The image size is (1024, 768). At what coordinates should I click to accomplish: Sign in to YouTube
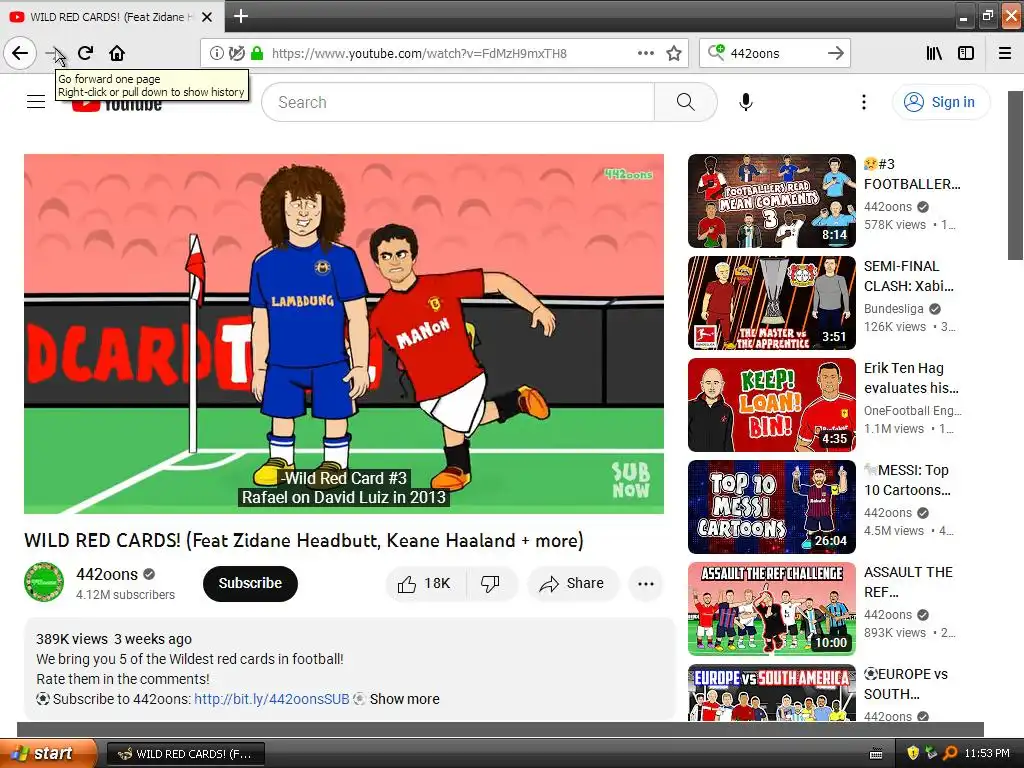coord(941,102)
